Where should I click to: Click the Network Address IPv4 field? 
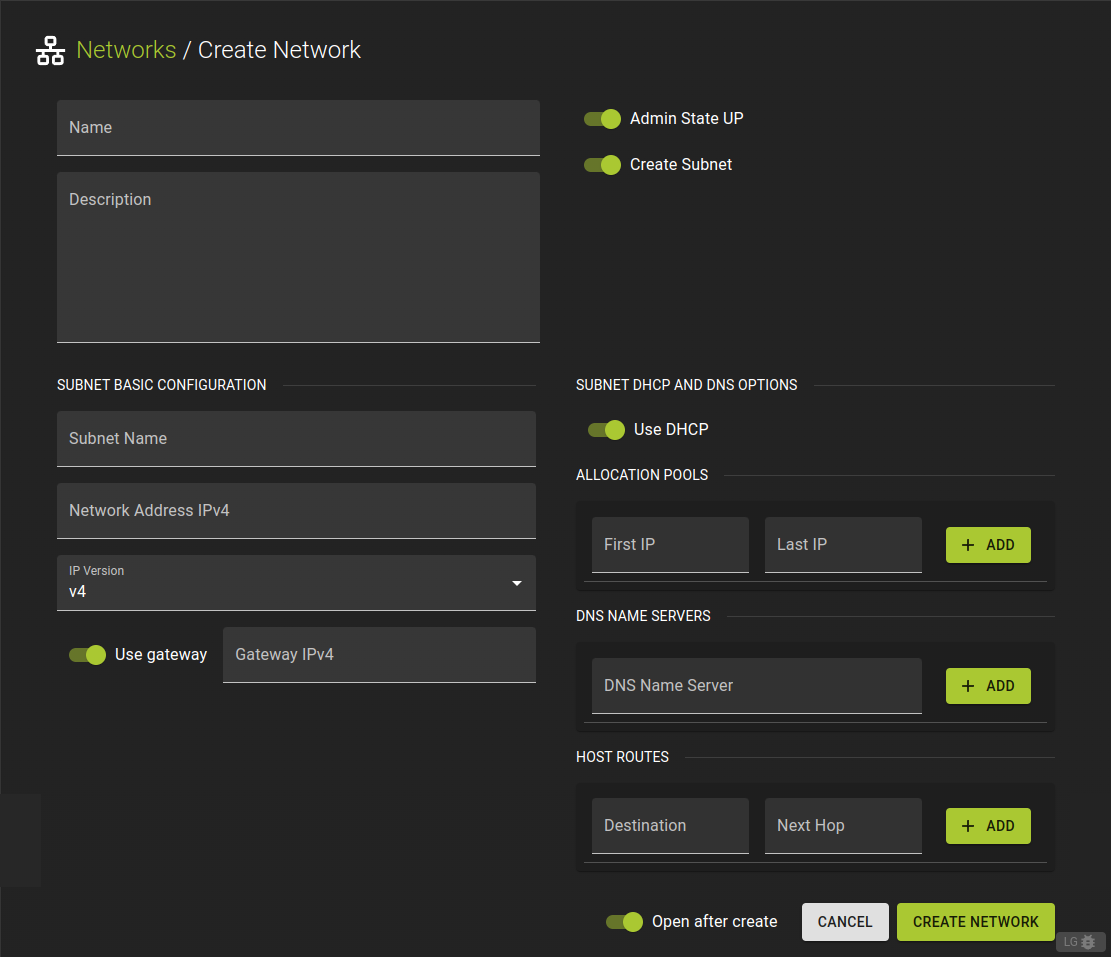(296, 511)
